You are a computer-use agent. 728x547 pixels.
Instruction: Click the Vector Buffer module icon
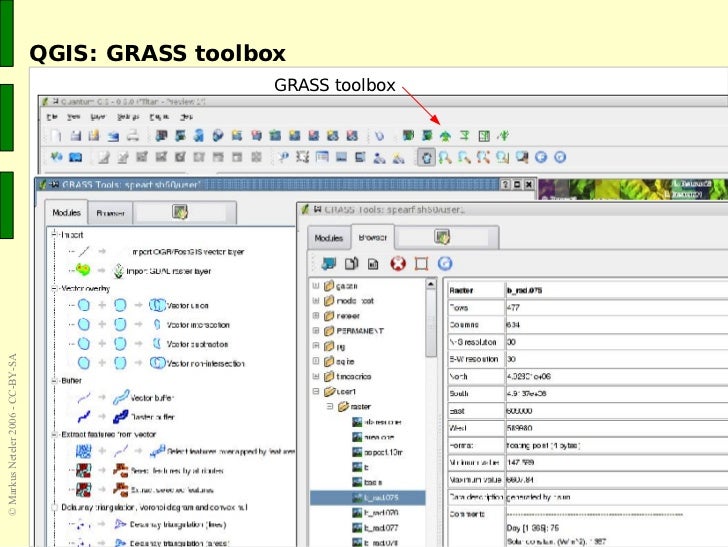click(x=121, y=397)
